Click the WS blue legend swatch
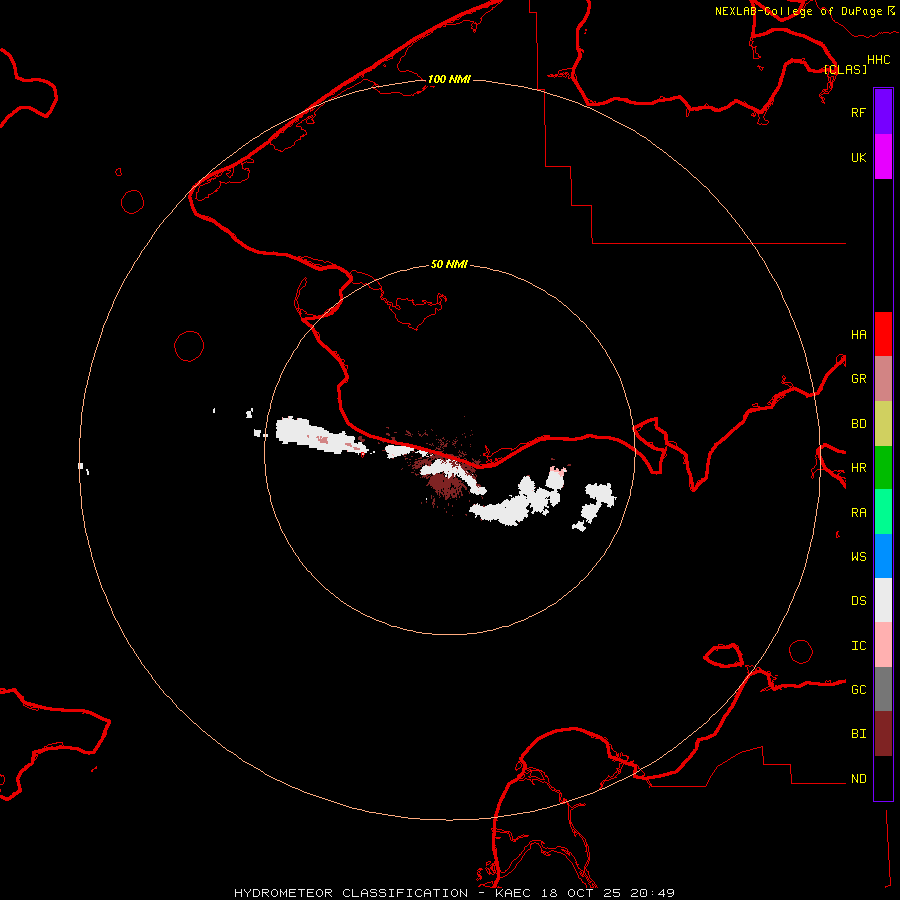Image resolution: width=900 pixels, height=900 pixels. point(883,556)
